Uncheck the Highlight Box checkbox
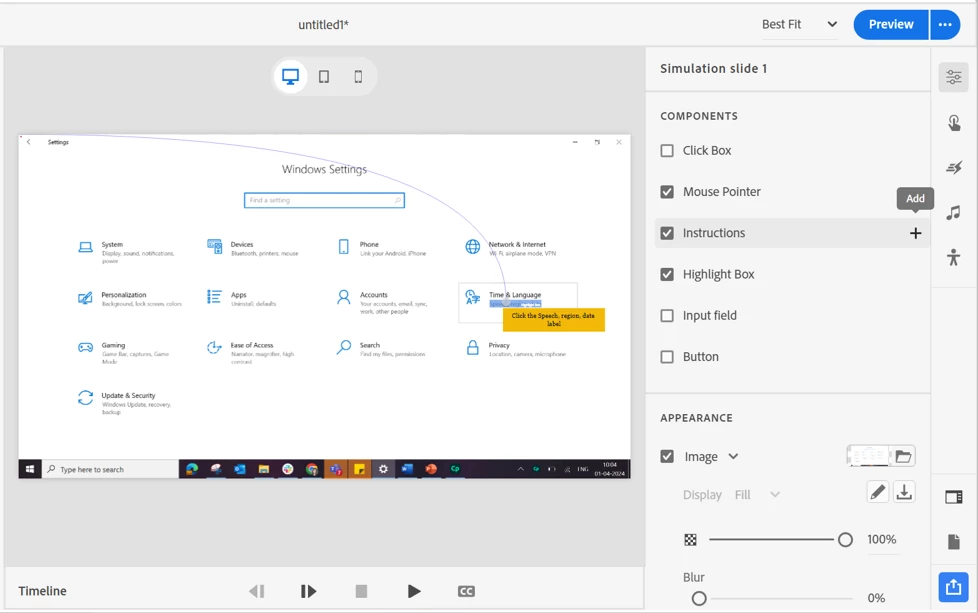 tap(667, 274)
